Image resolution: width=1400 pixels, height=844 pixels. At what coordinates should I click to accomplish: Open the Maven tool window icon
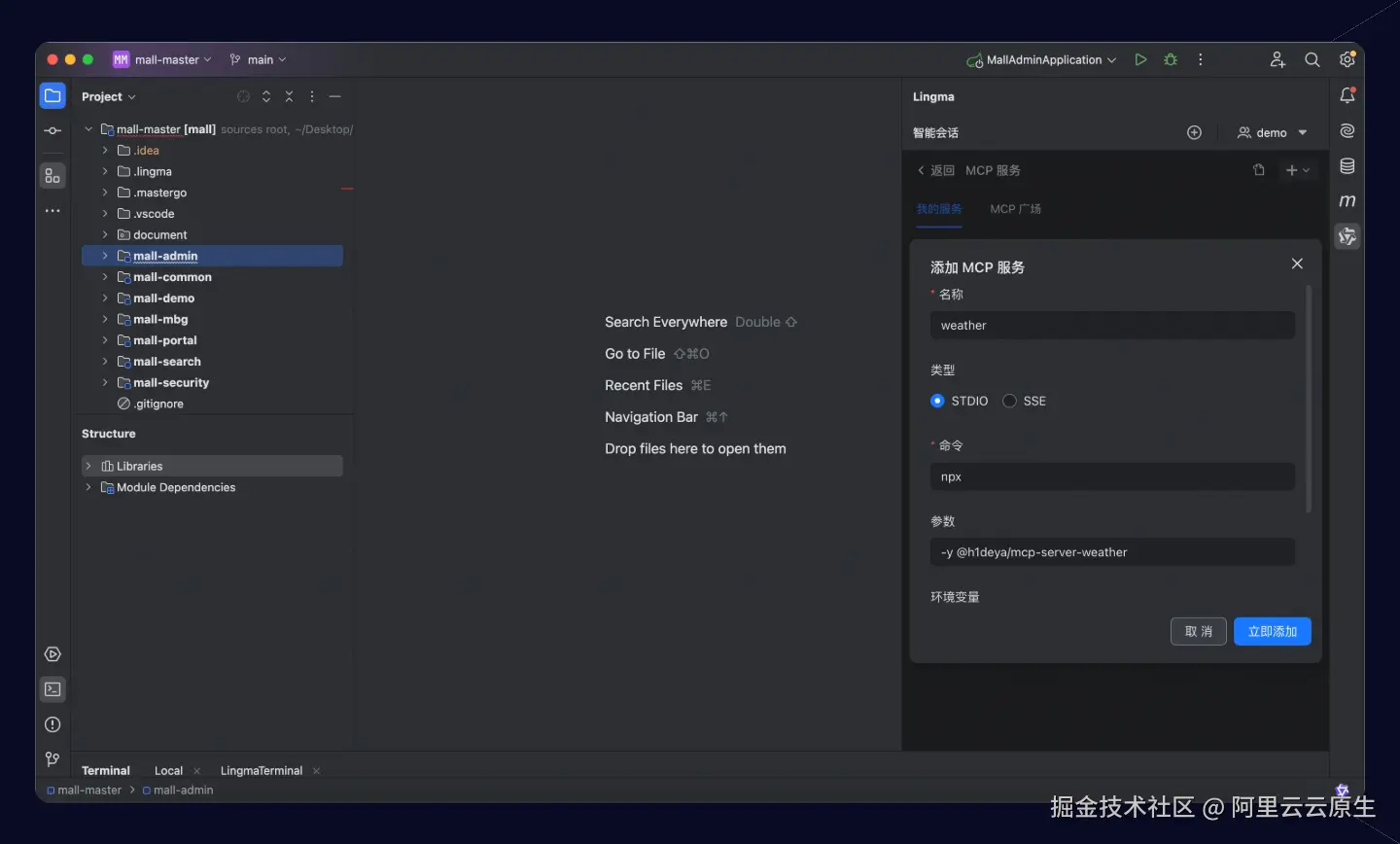point(1347,201)
